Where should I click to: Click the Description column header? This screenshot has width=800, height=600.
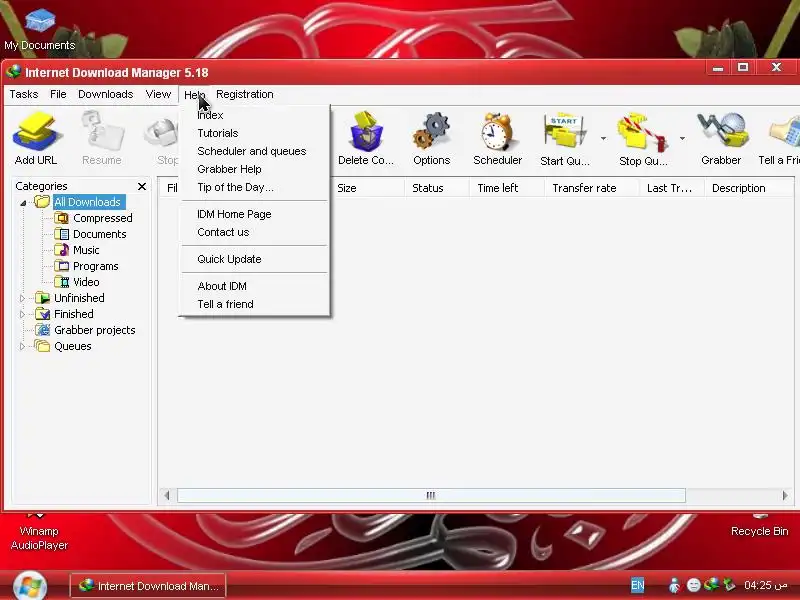(749, 188)
